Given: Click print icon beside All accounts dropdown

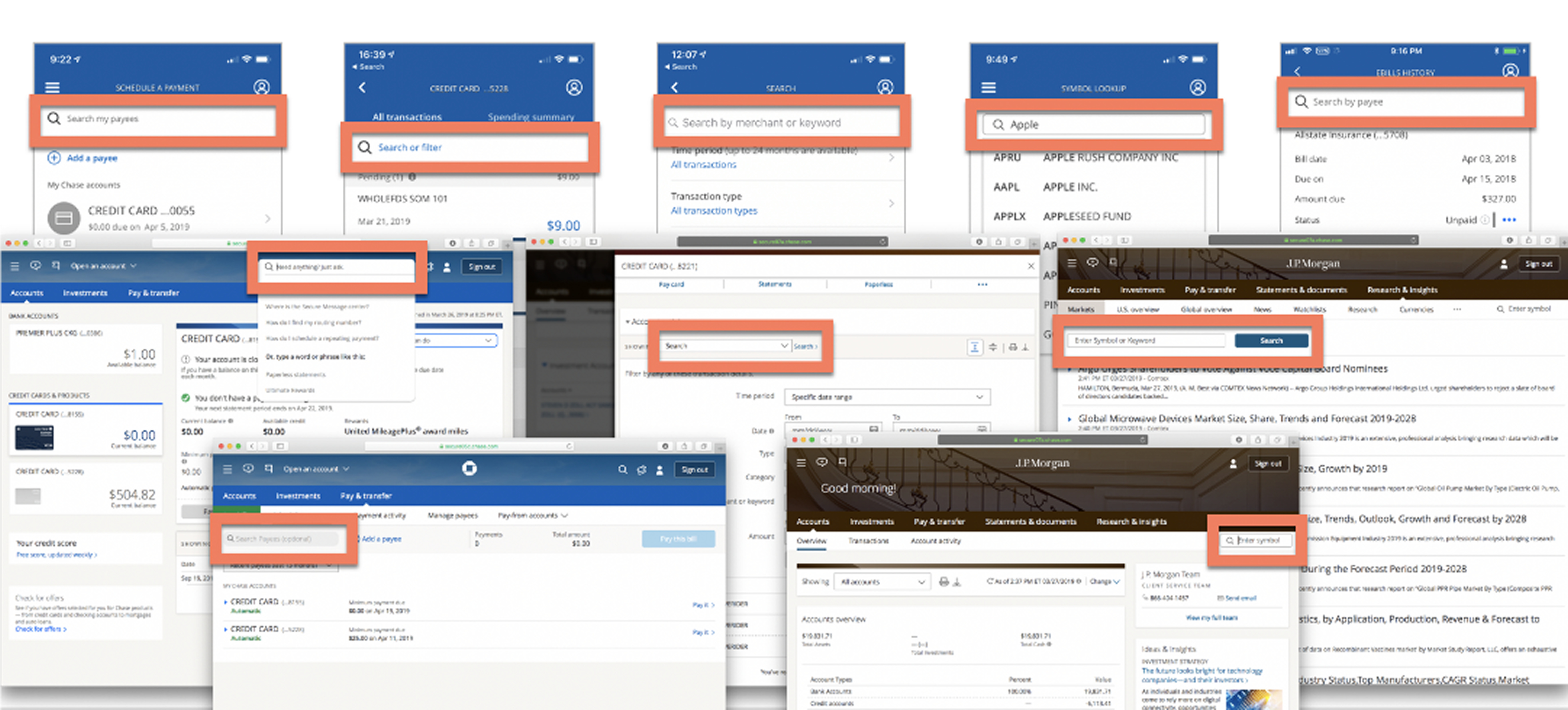Looking at the screenshot, I should pyautogui.click(x=944, y=582).
